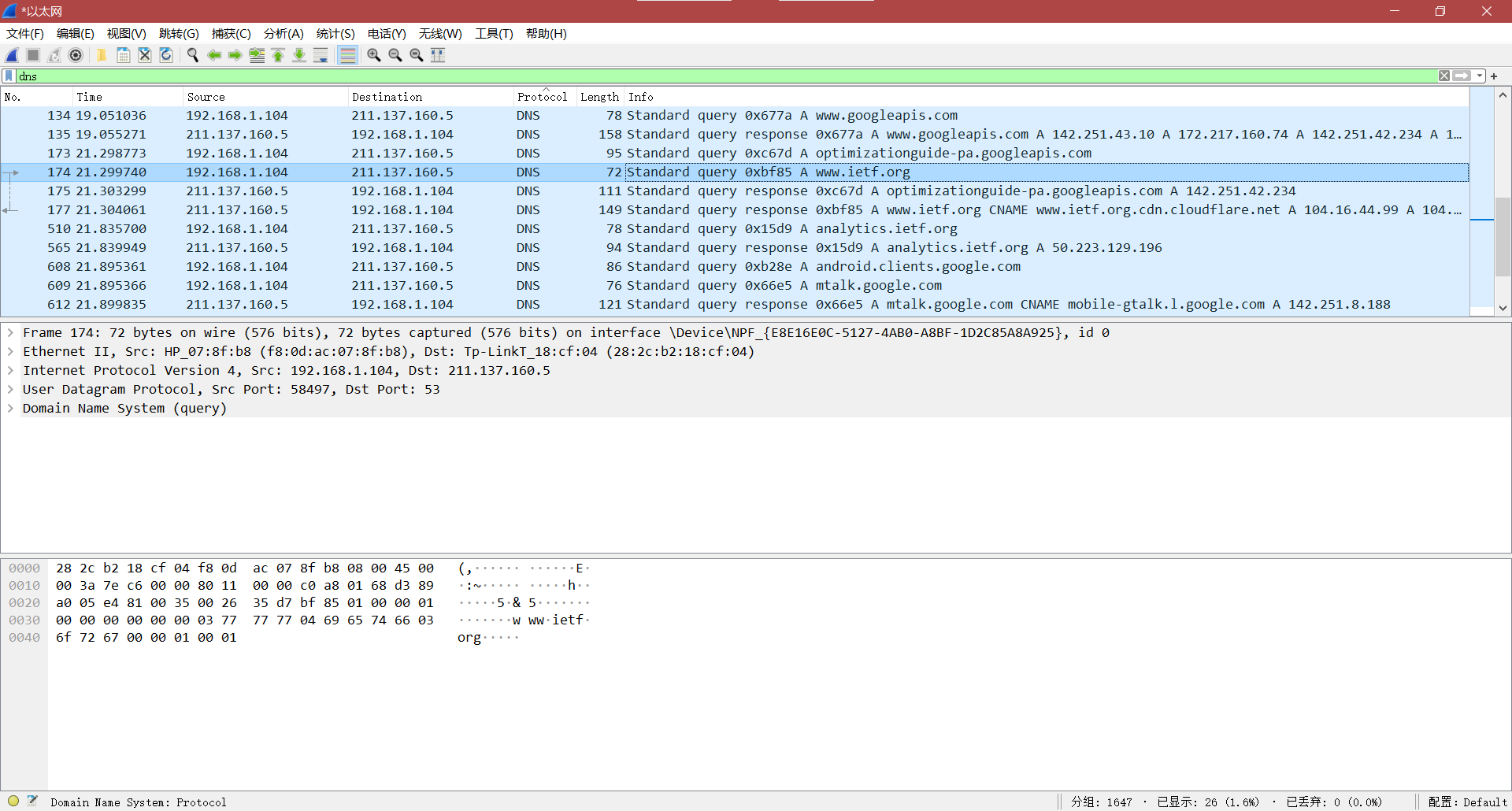
Task: Add a display filter button with plus
Action: (x=1494, y=76)
